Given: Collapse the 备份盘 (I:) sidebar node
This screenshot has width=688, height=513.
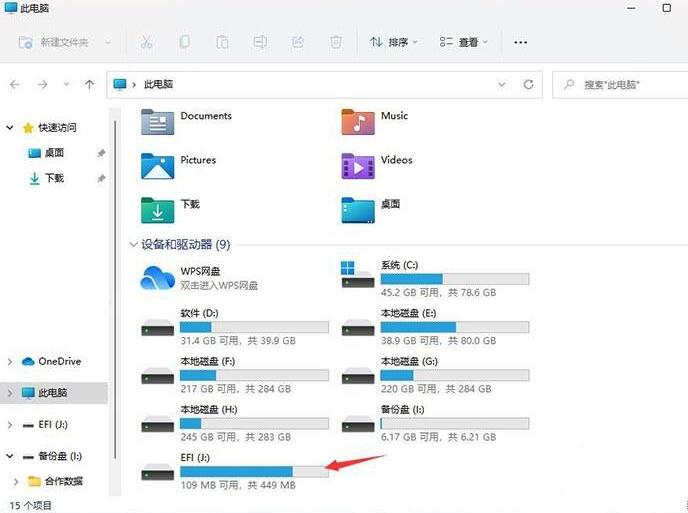Looking at the screenshot, I should [10, 456].
